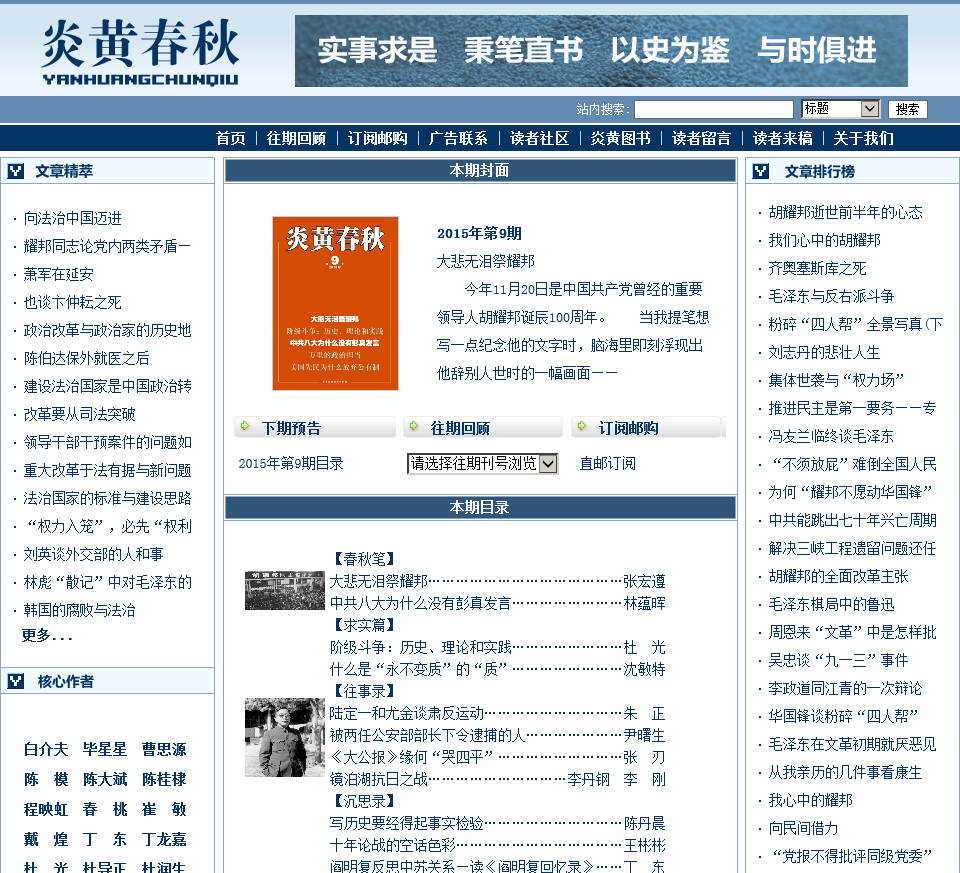Open the 2015年第9期目录 link

291,463
